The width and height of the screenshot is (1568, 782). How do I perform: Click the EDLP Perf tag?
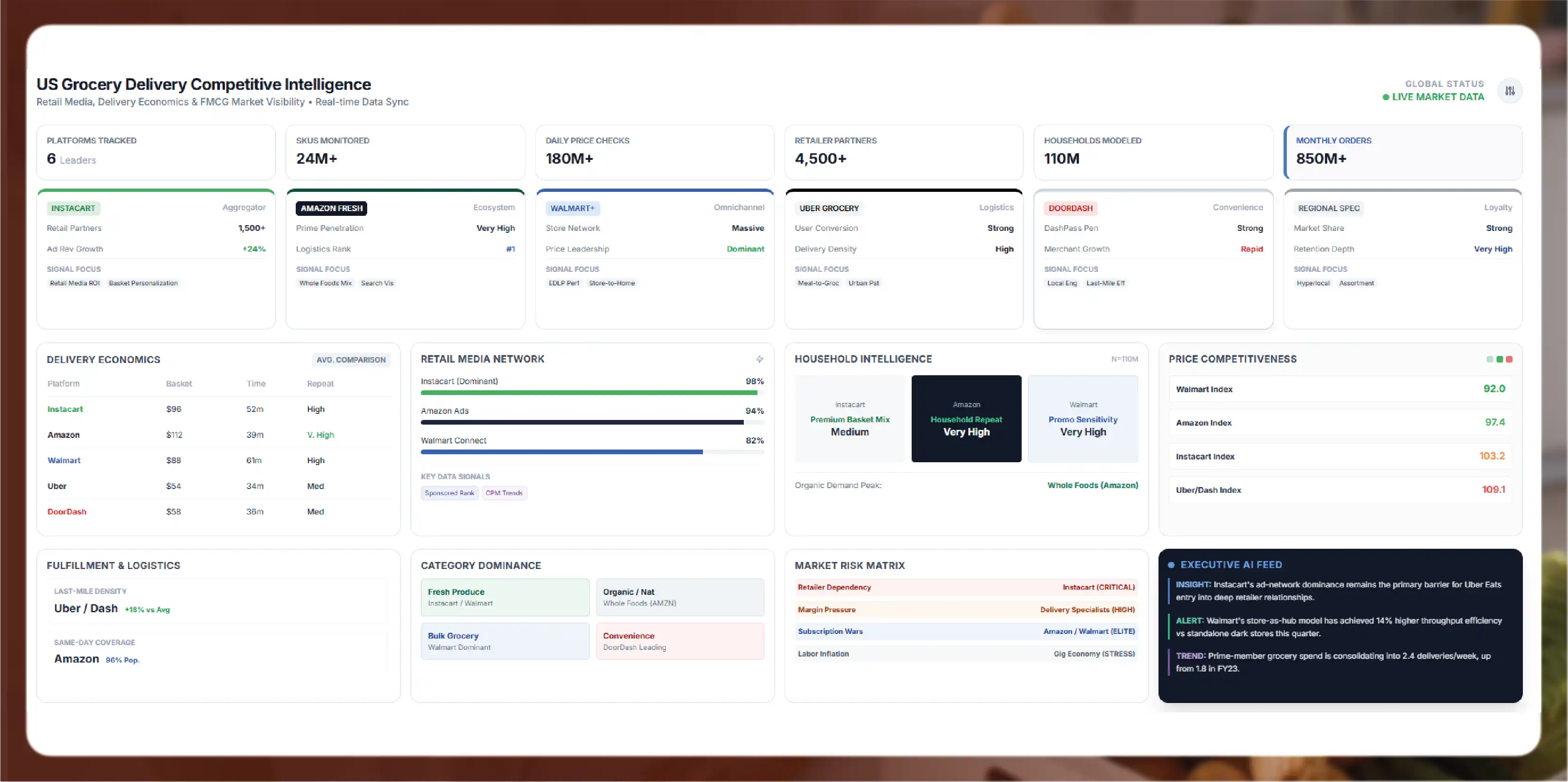click(x=564, y=283)
